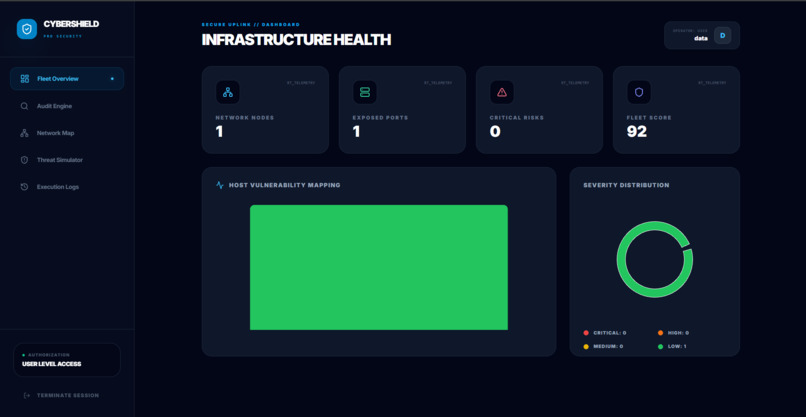
Task: Click the Exposed Ports server icon
Action: (365, 93)
